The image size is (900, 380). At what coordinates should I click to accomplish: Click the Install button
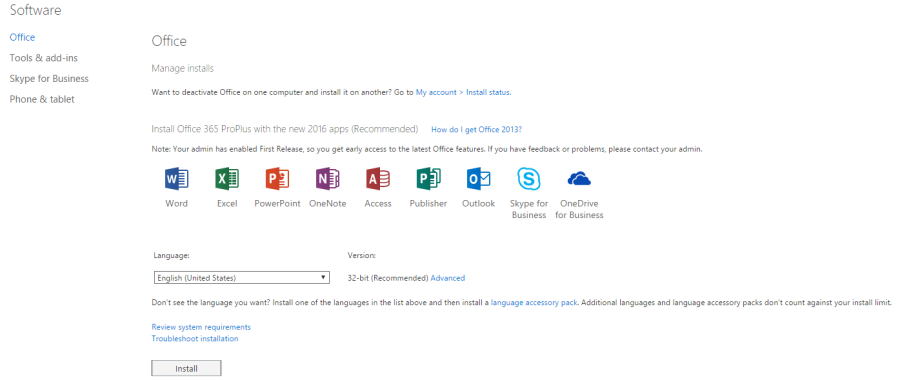186,369
